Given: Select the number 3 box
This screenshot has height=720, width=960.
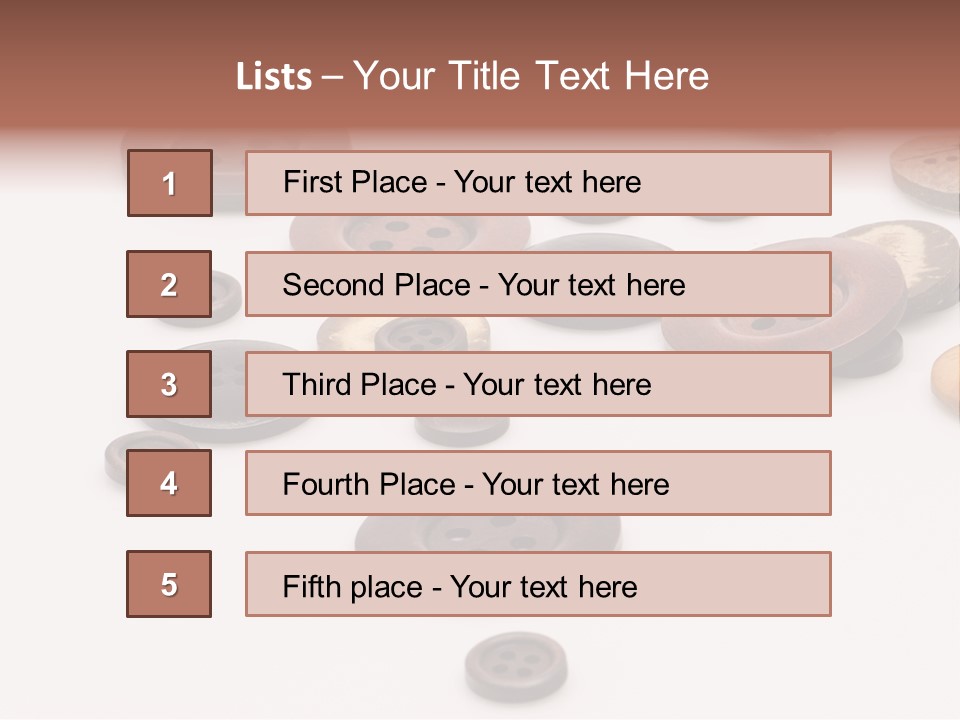Looking at the screenshot, I should (169, 384).
